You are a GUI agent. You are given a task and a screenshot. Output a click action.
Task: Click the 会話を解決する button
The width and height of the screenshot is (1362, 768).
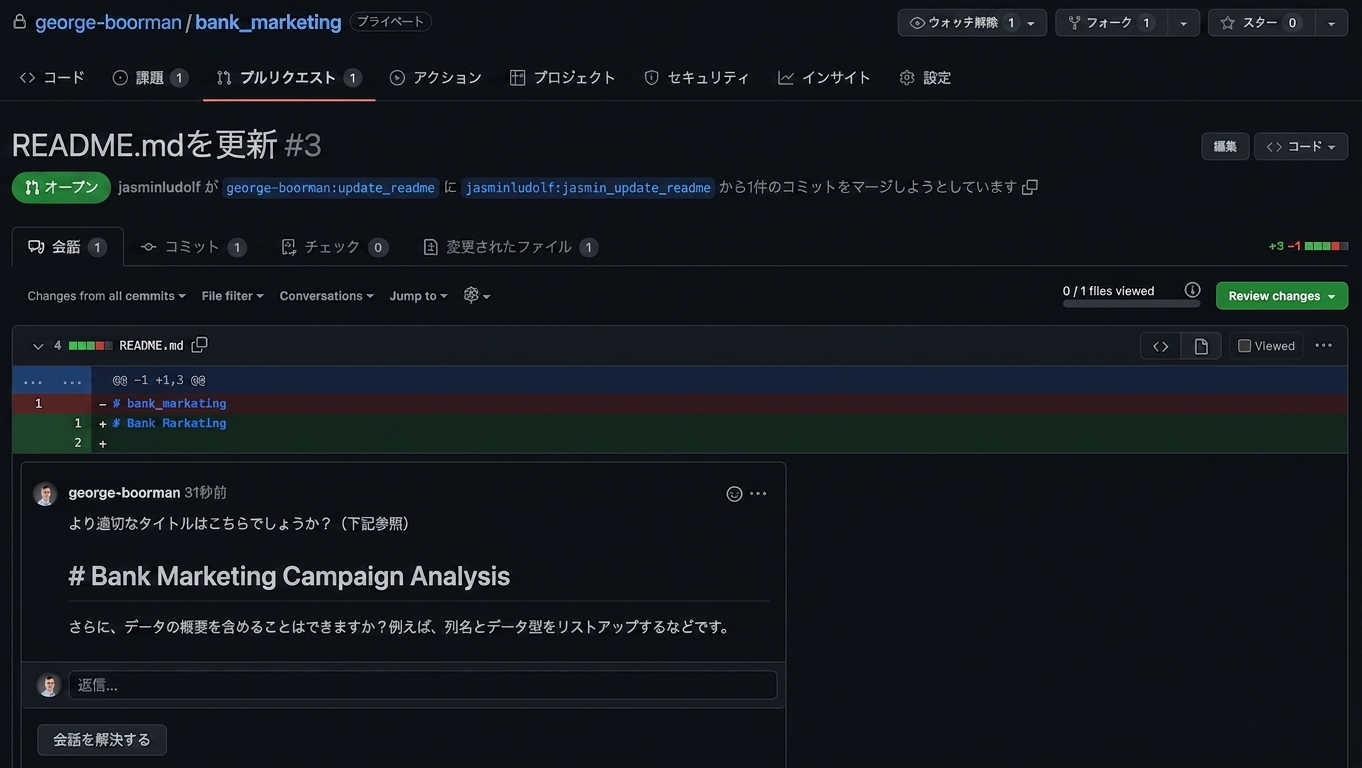[x=102, y=740]
